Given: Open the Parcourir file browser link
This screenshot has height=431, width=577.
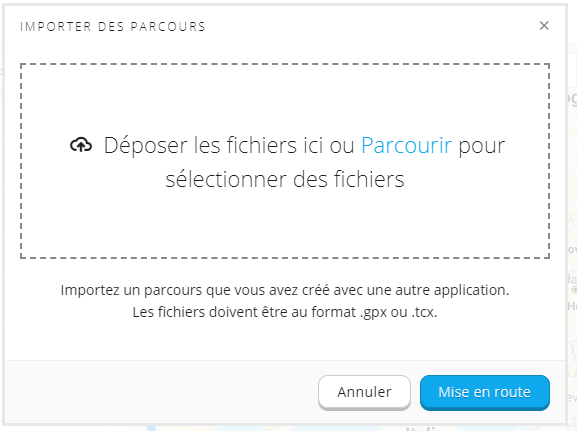Looking at the screenshot, I should 406,145.
